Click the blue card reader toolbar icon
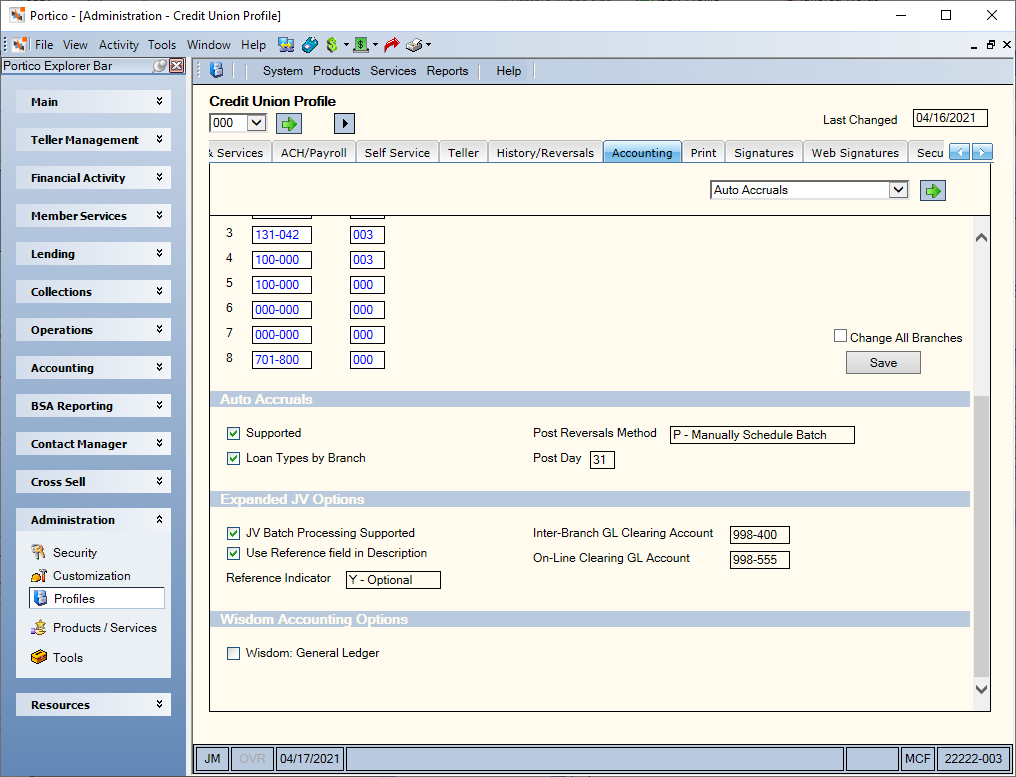 pyautogui.click(x=310, y=45)
